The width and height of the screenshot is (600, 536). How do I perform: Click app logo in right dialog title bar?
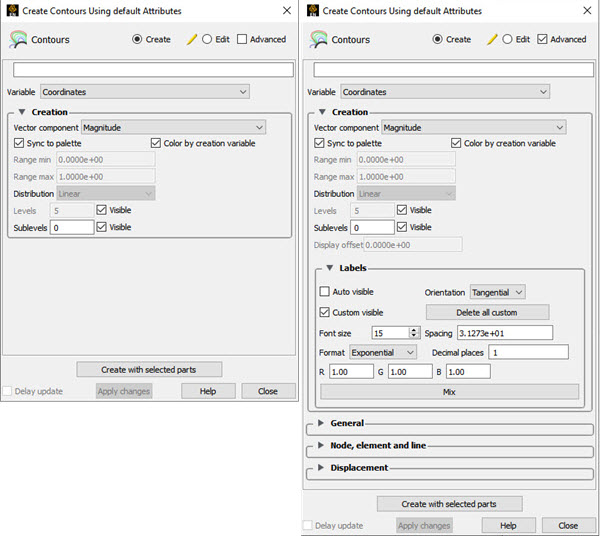click(x=313, y=10)
